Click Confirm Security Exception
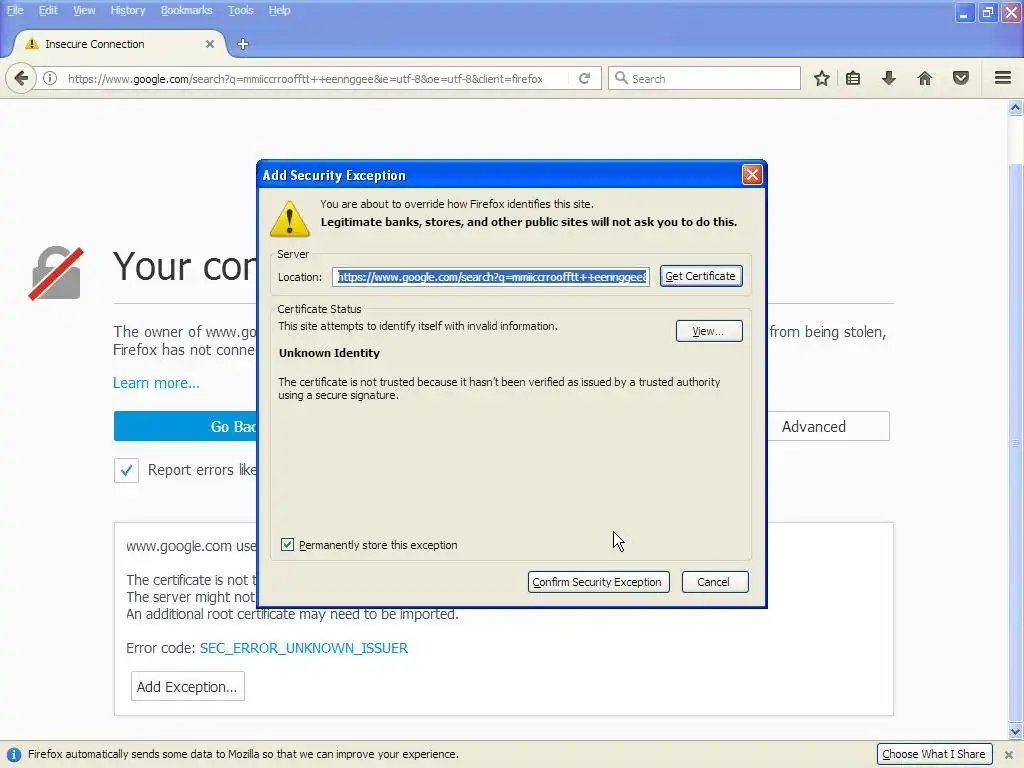Image resolution: width=1024 pixels, height=768 pixels. pyautogui.click(x=598, y=582)
